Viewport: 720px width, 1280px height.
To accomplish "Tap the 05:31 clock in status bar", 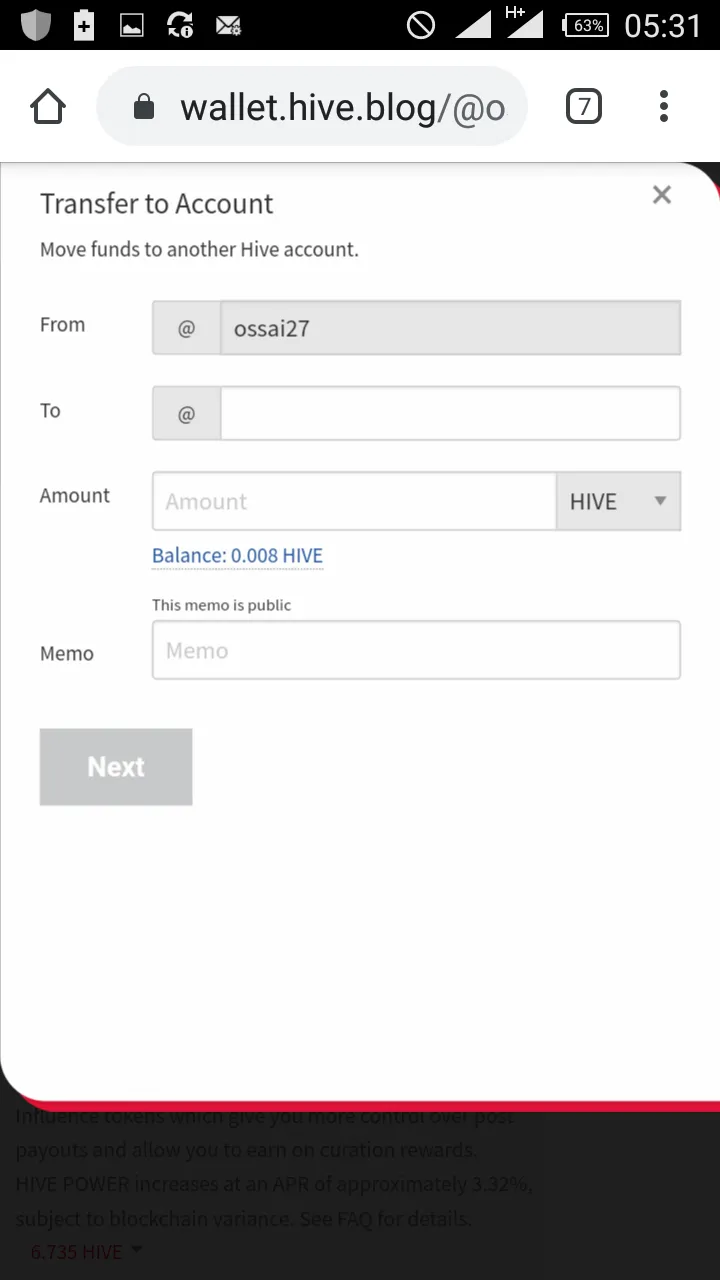I will (x=663, y=25).
